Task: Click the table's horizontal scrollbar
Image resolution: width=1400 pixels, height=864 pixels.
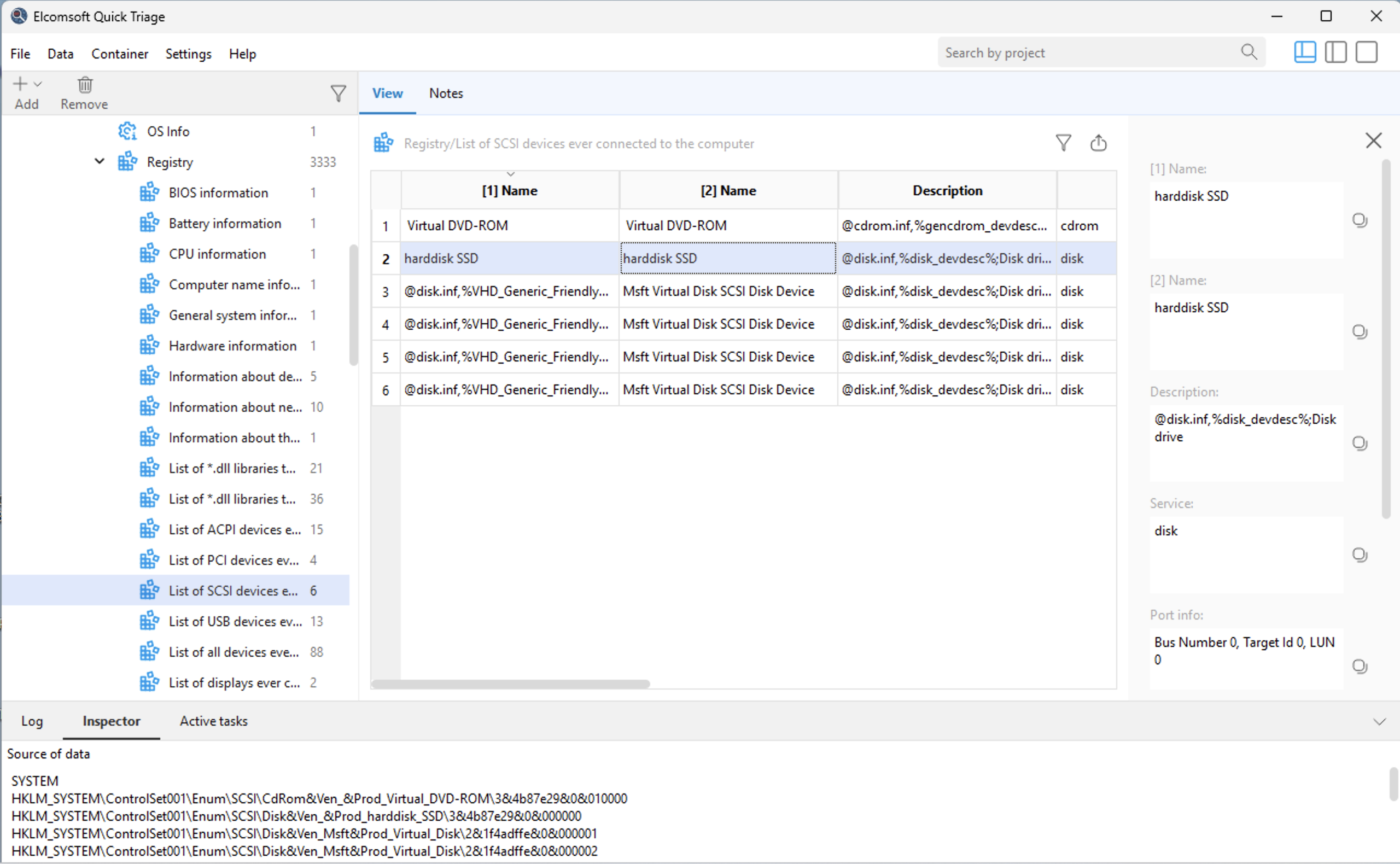Action: 510,684
